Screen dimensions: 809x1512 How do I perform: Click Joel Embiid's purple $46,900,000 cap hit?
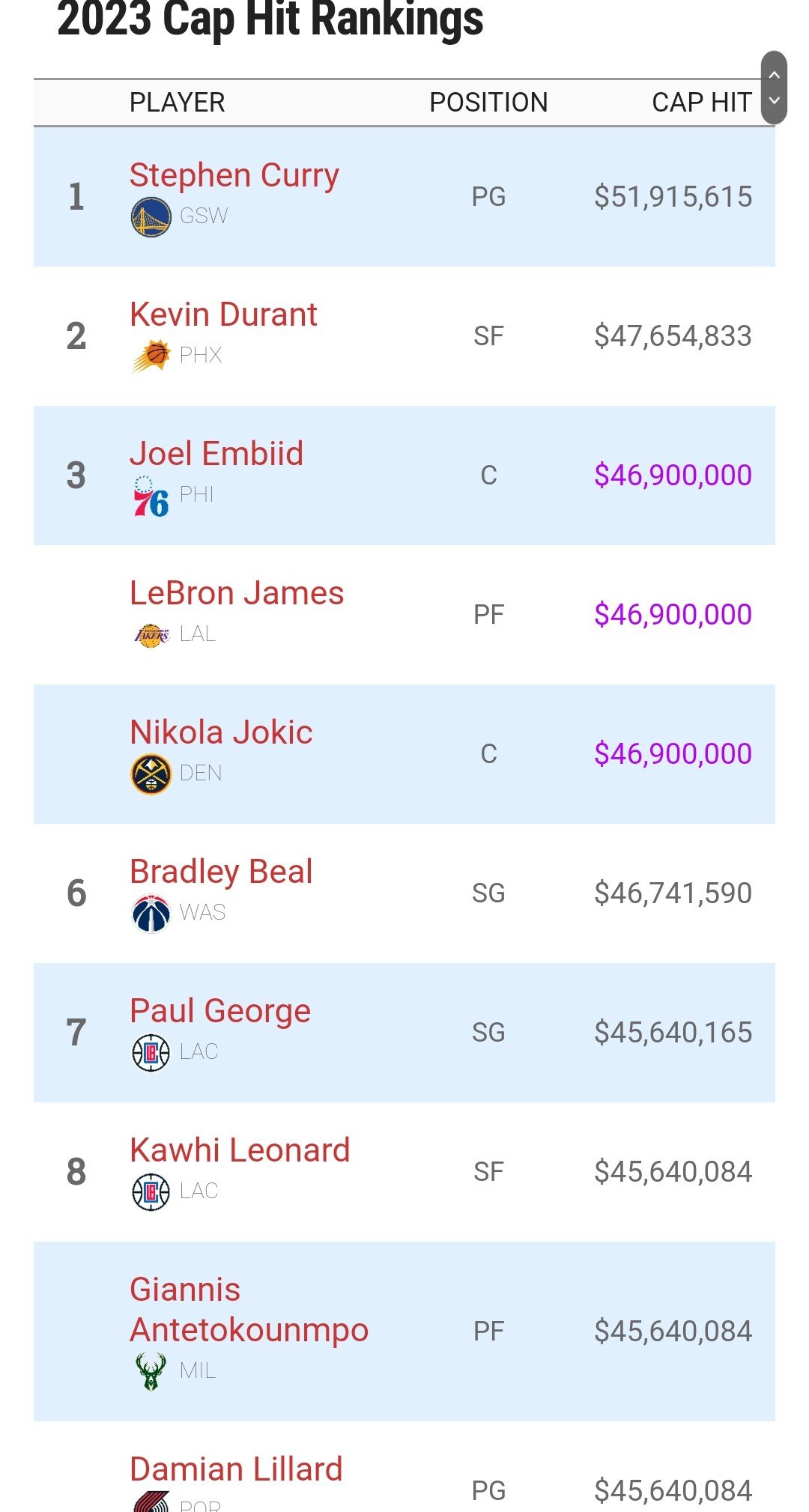(673, 476)
